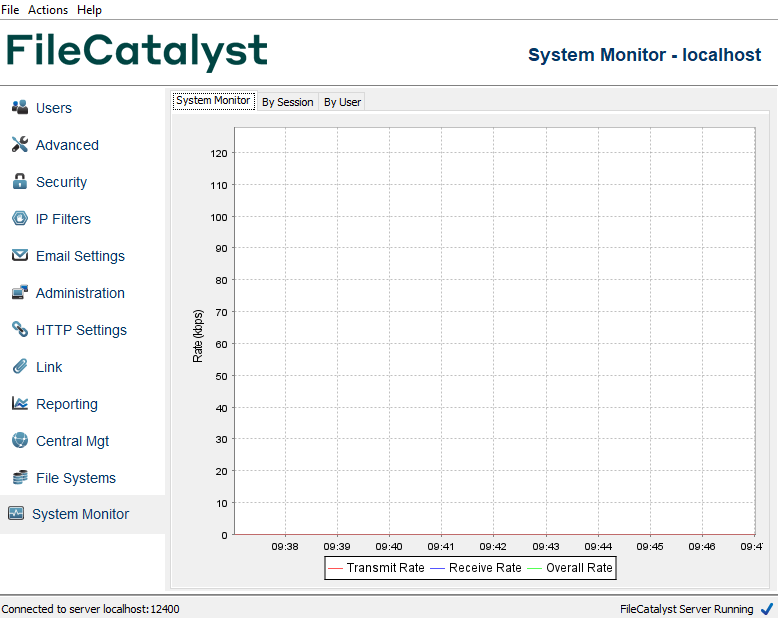The height and width of the screenshot is (618, 778).
Task: Click the System Monitor screen icon in the sidebar
Action: pos(16,513)
